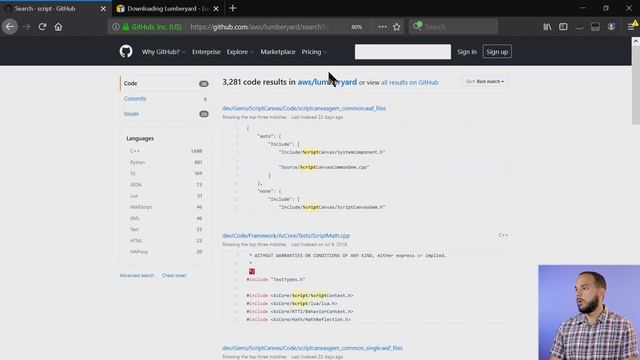This screenshot has width=640, height=360.
Task: Open scriptcanvasgem_common_single.waf_files result
Action: (x=313, y=348)
